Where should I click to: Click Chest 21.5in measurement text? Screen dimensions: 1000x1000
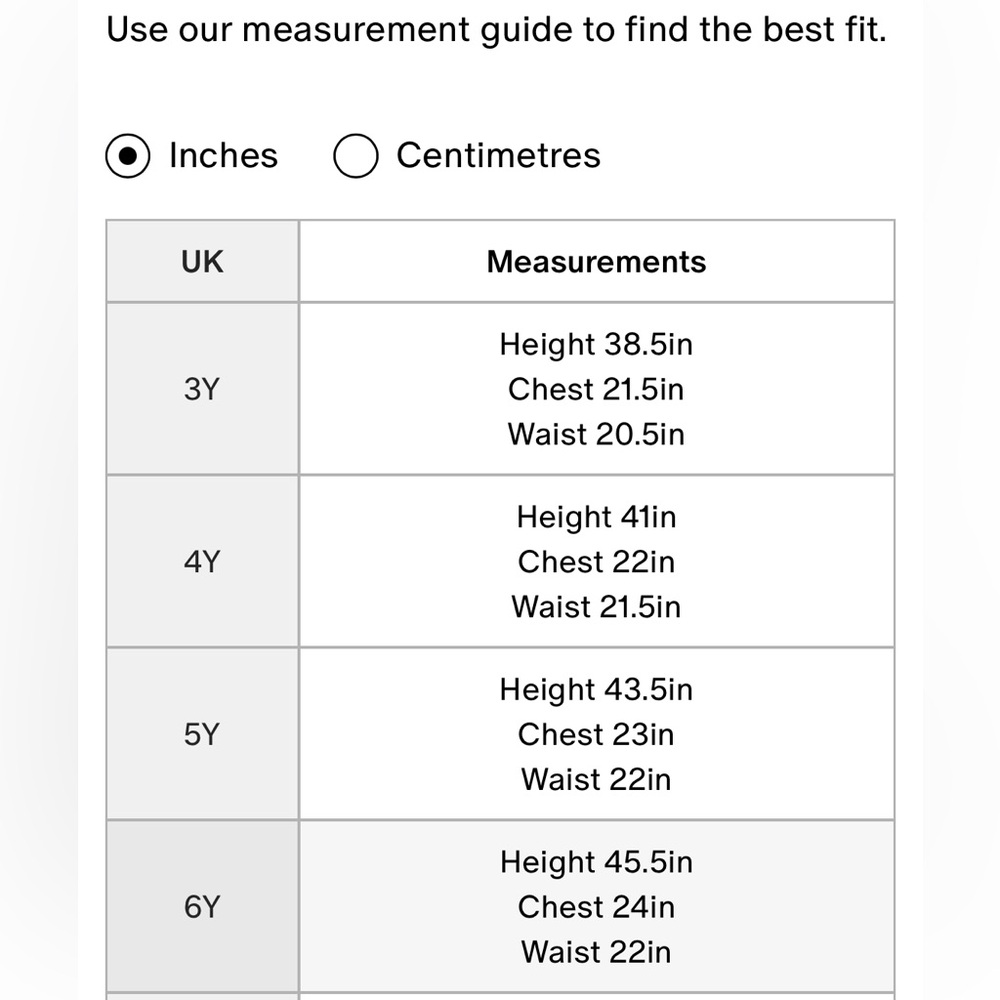click(x=596, y=389)
